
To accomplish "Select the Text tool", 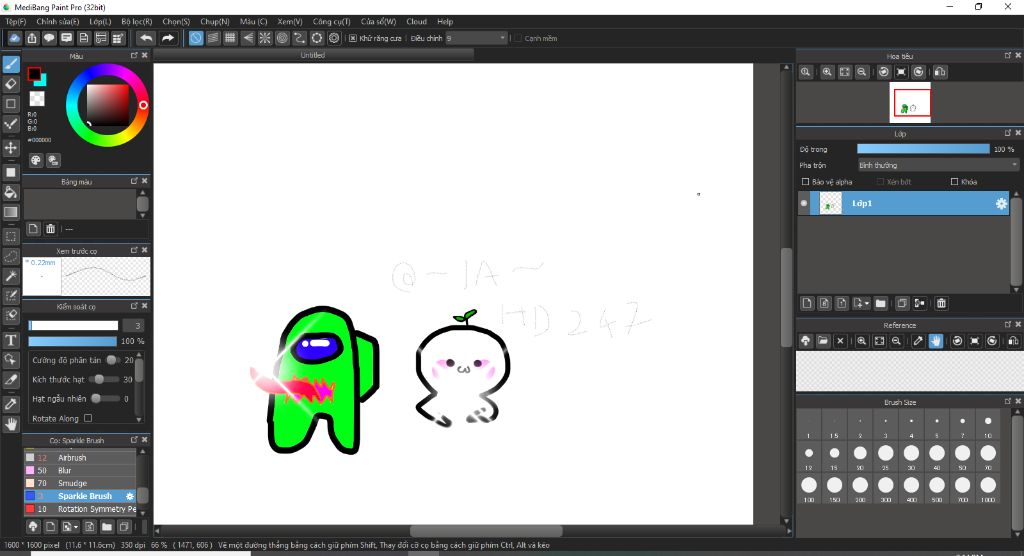I will (11, 340).
